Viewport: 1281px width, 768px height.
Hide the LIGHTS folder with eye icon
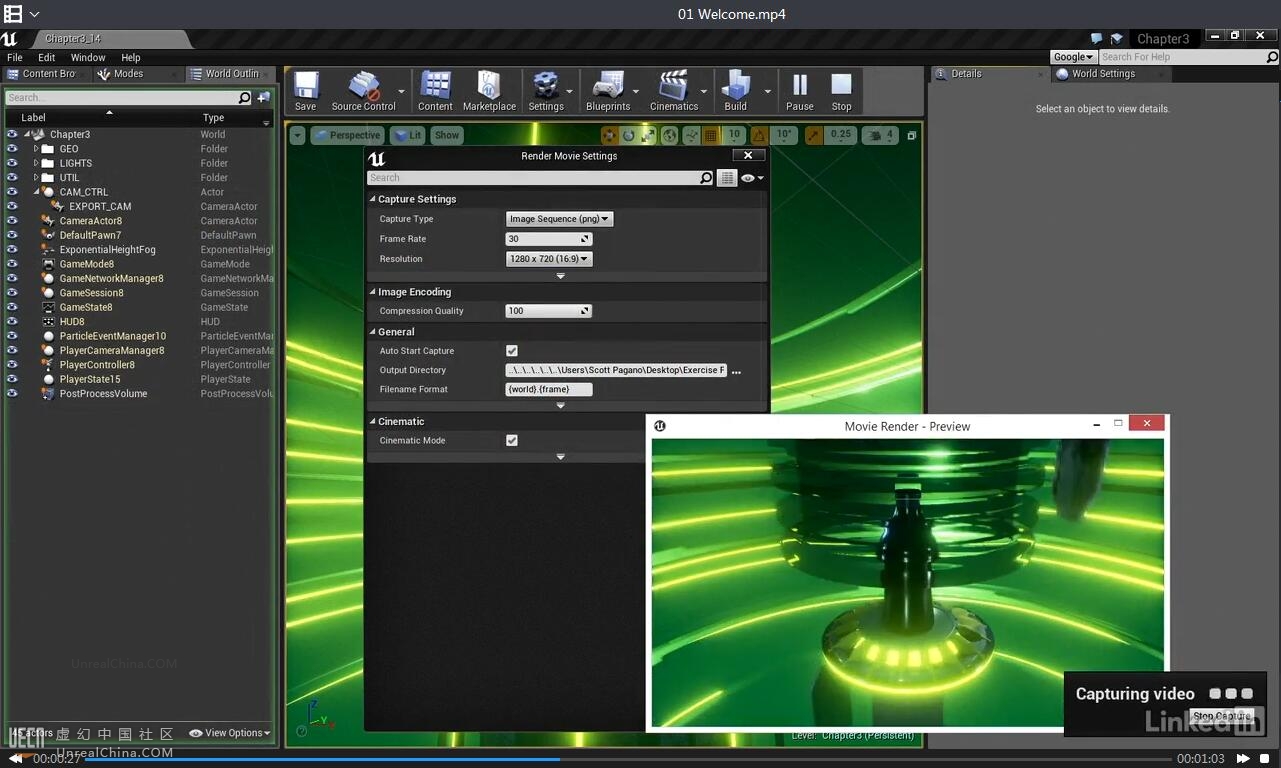tap(12, 163)
